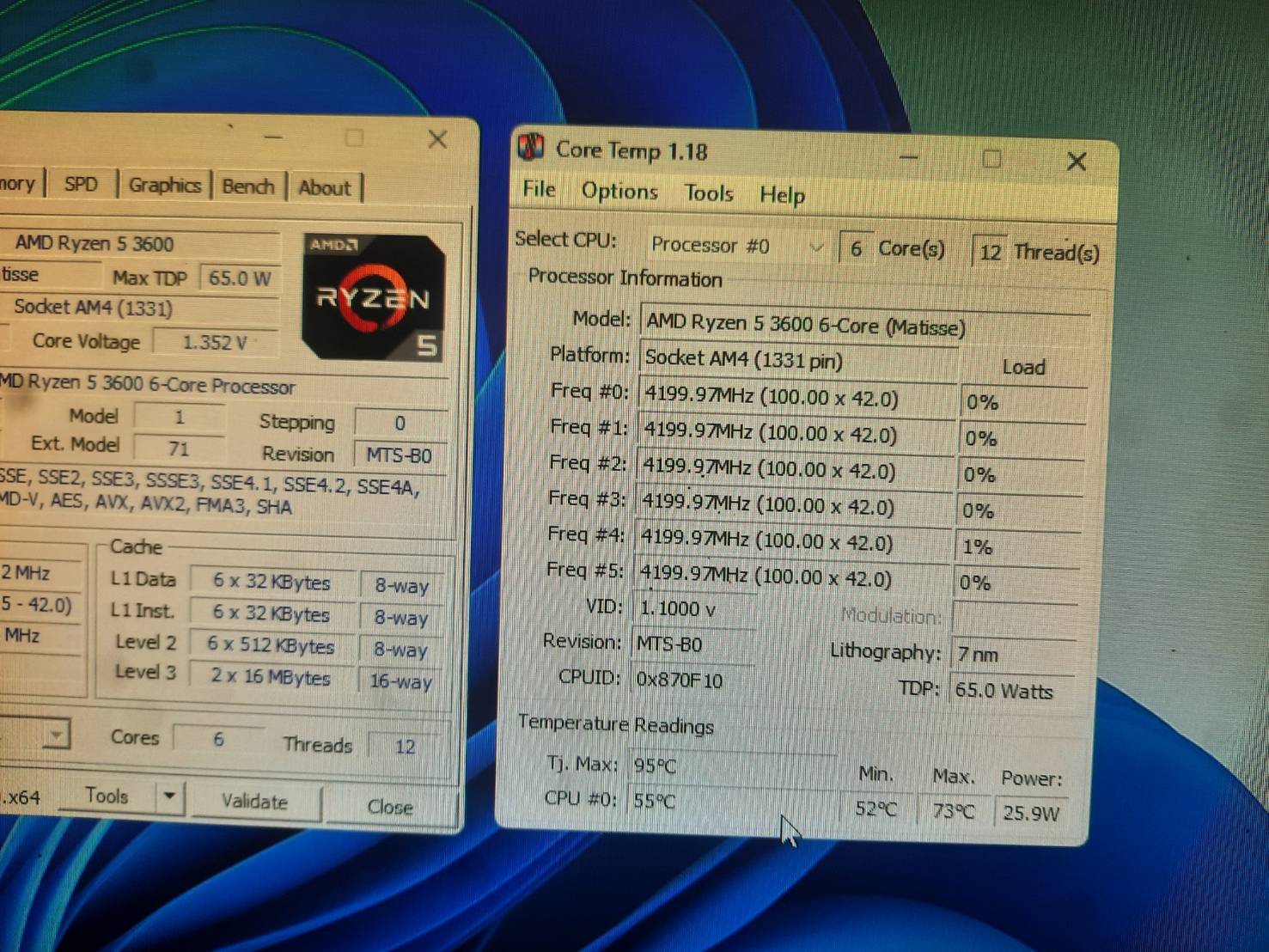This screenshot has width=1269, height=952.
Task: Click the AMD Ryzen 5 logo image
Action: point(374,297)
